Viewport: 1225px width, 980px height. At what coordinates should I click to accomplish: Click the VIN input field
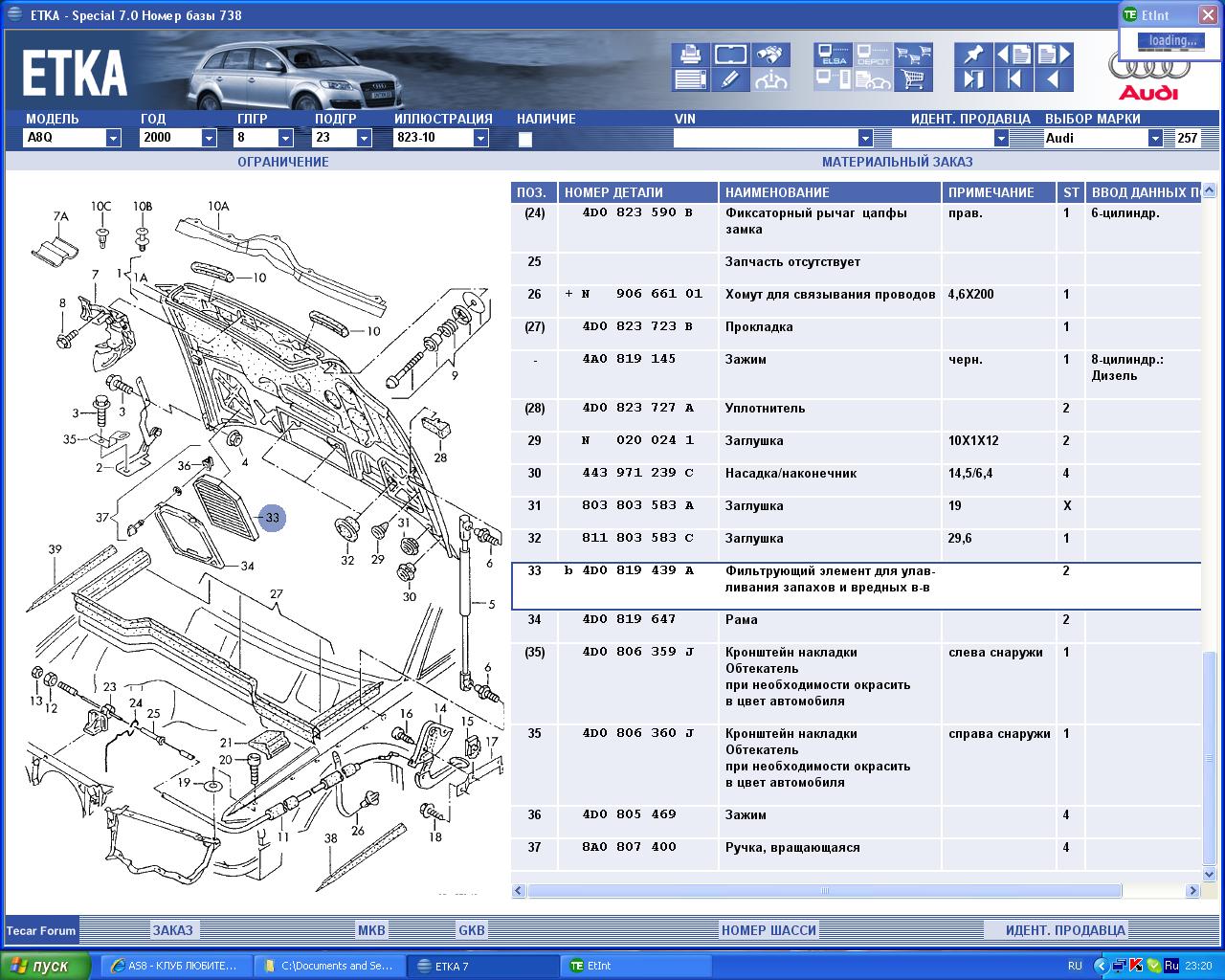765,138
